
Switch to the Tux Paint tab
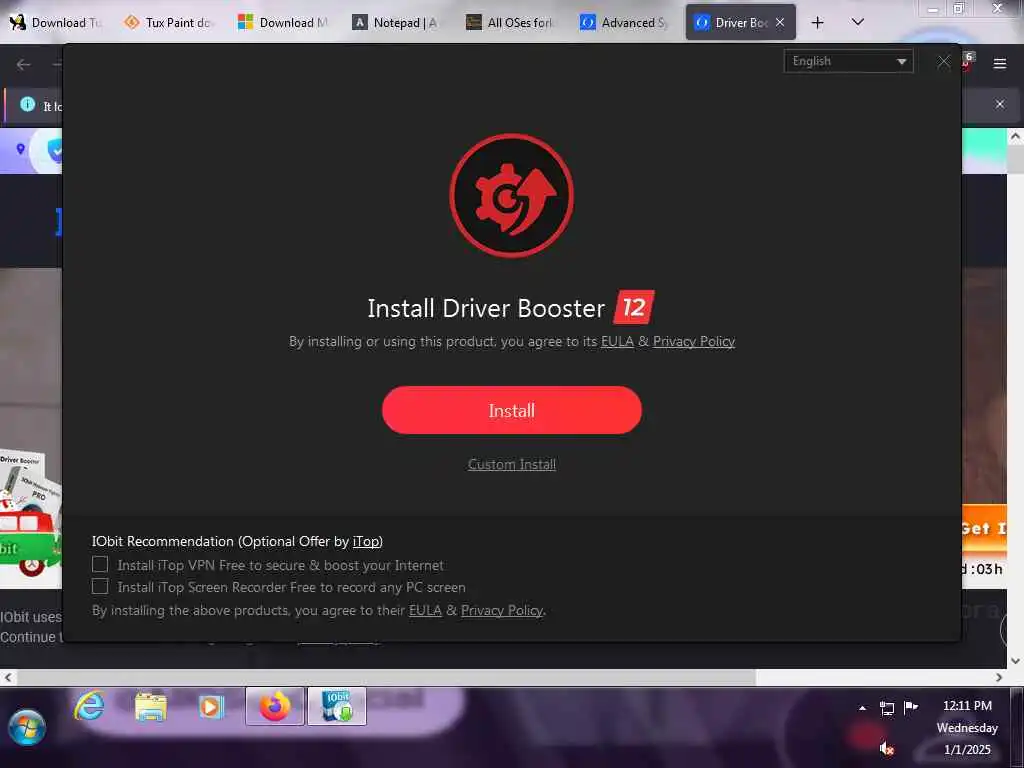point(170,23)
